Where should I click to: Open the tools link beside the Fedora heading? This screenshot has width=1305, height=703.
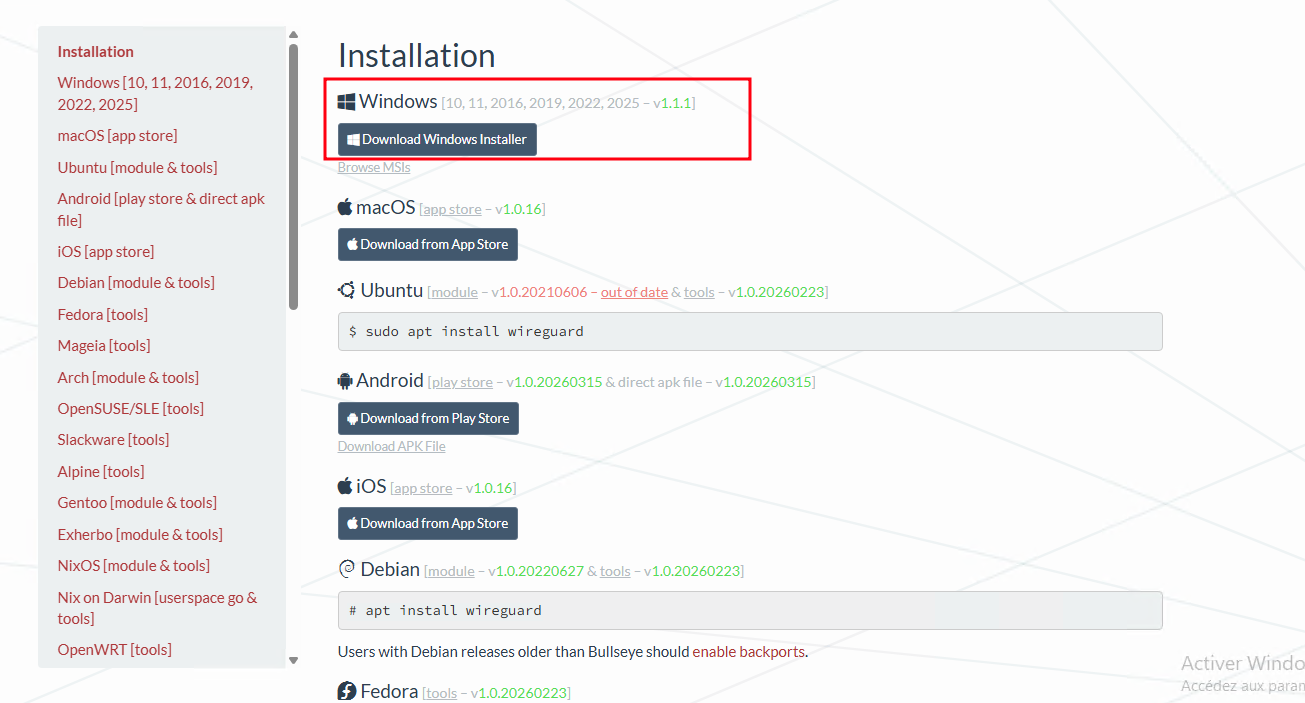[441, 693]
